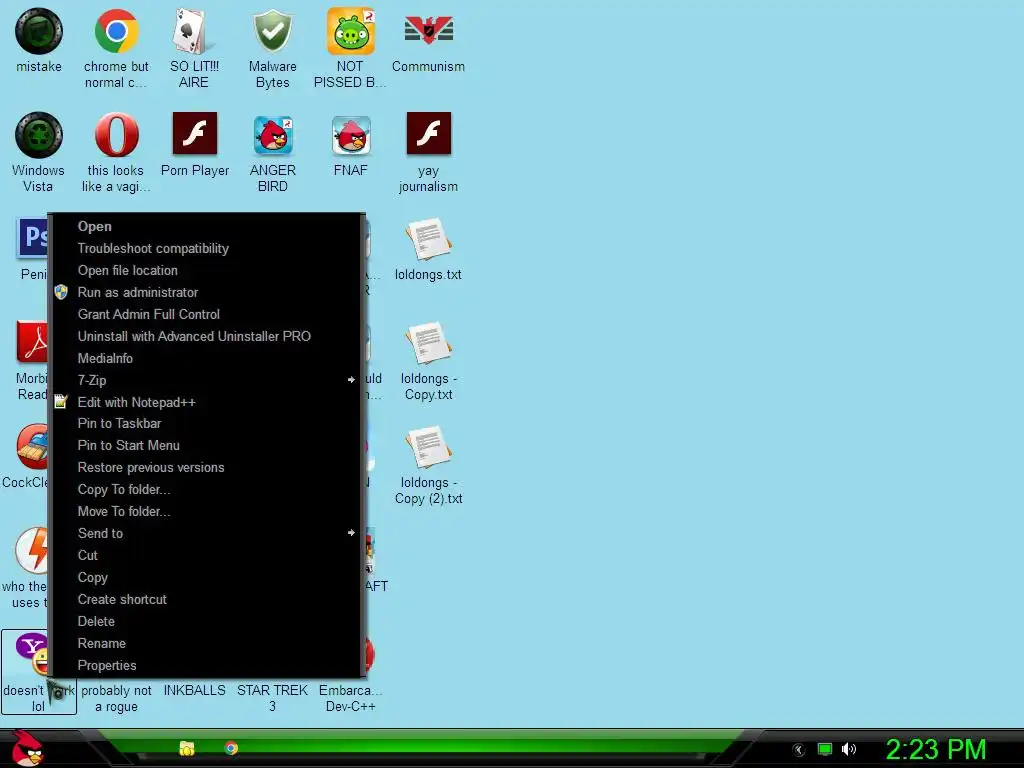Select the Communism desktop icon
Image resolution: width=1024 pixels, height=768 pixels.
point(428,31)
